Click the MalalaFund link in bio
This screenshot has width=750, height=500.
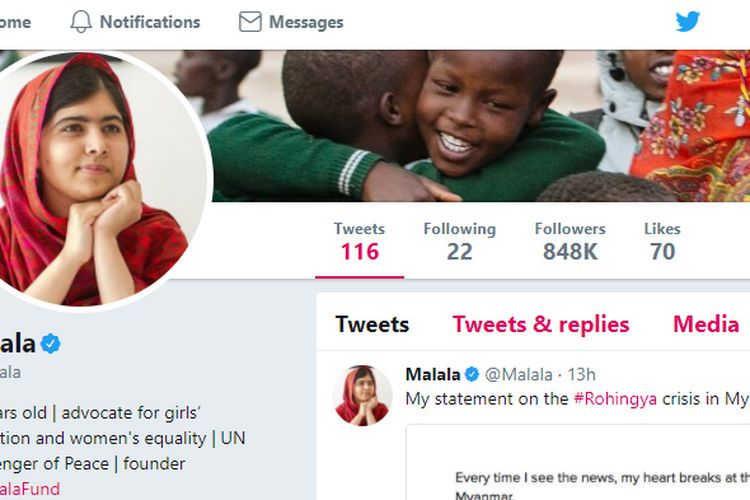(x=30, y=489)
